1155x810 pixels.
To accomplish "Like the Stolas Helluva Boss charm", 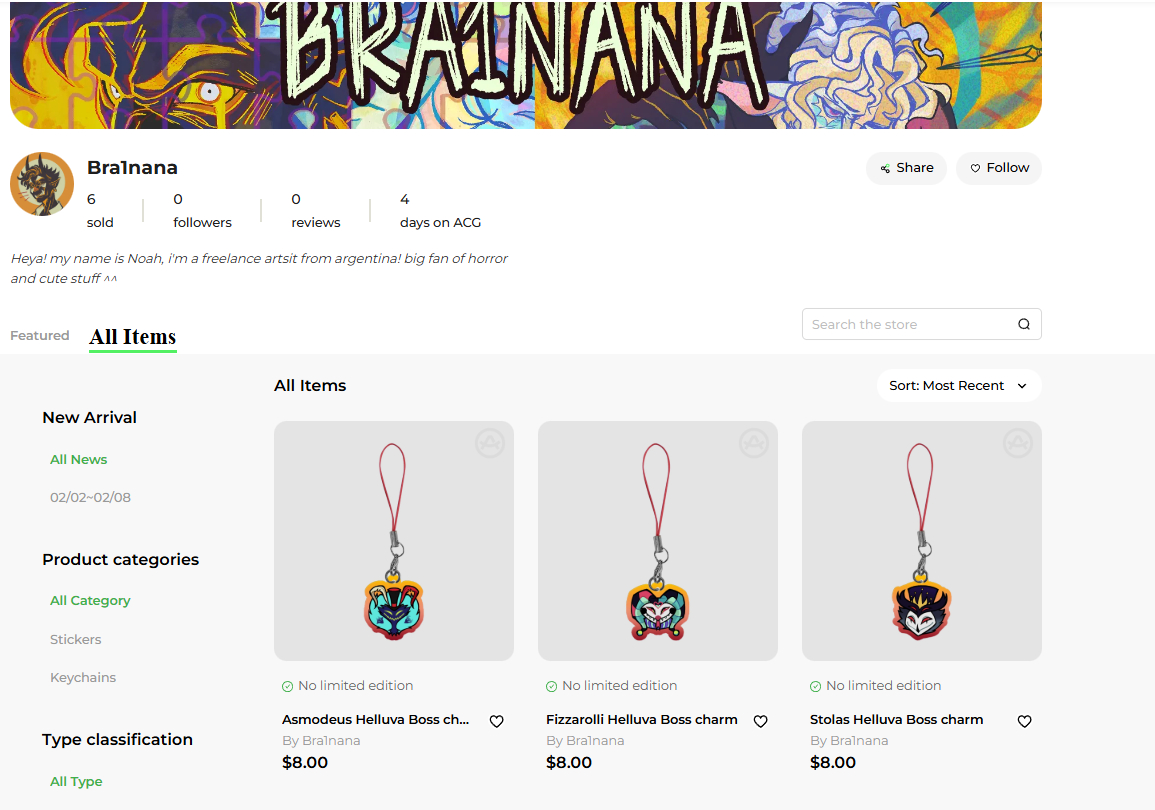I will (1024, 721).
